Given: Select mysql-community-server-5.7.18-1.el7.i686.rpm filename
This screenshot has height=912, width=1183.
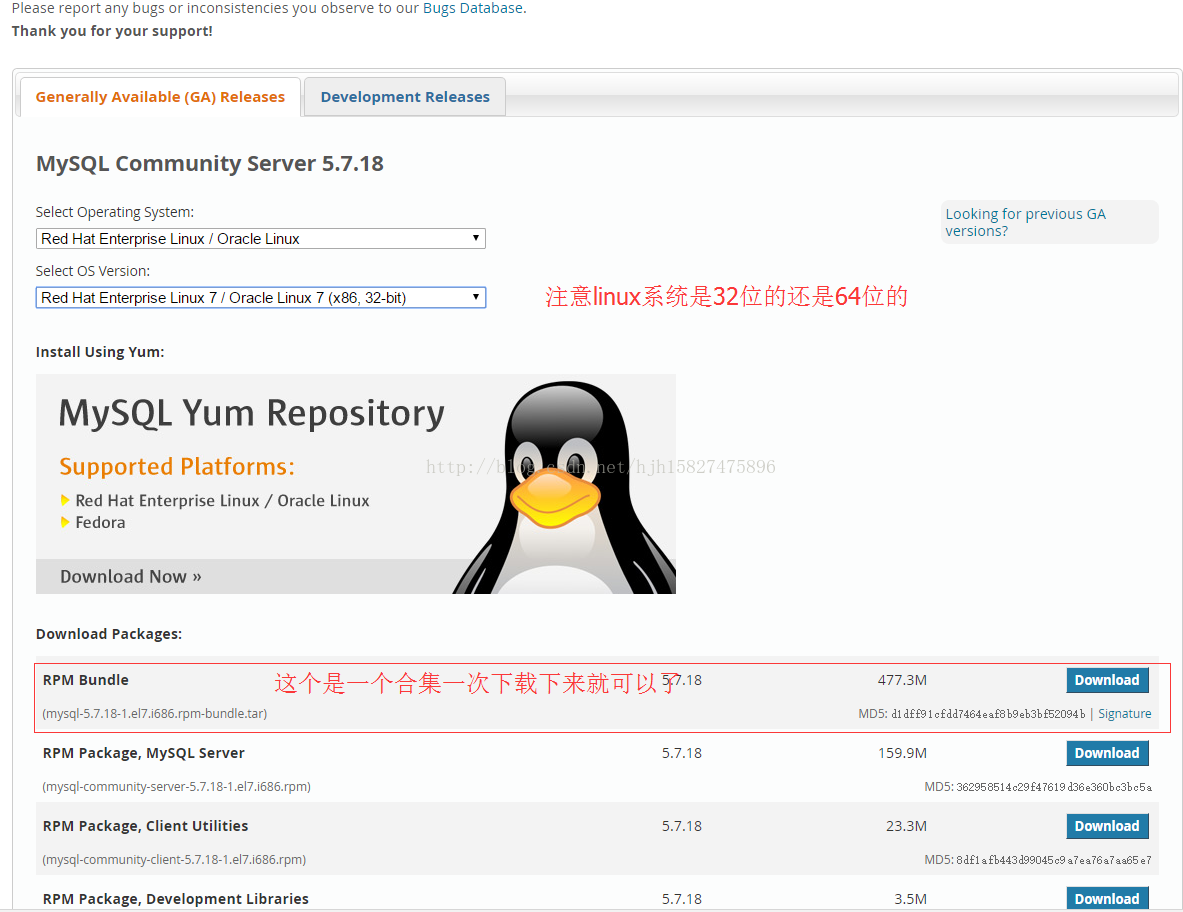Looking at the screenshot, I should (x=177, y=787).
